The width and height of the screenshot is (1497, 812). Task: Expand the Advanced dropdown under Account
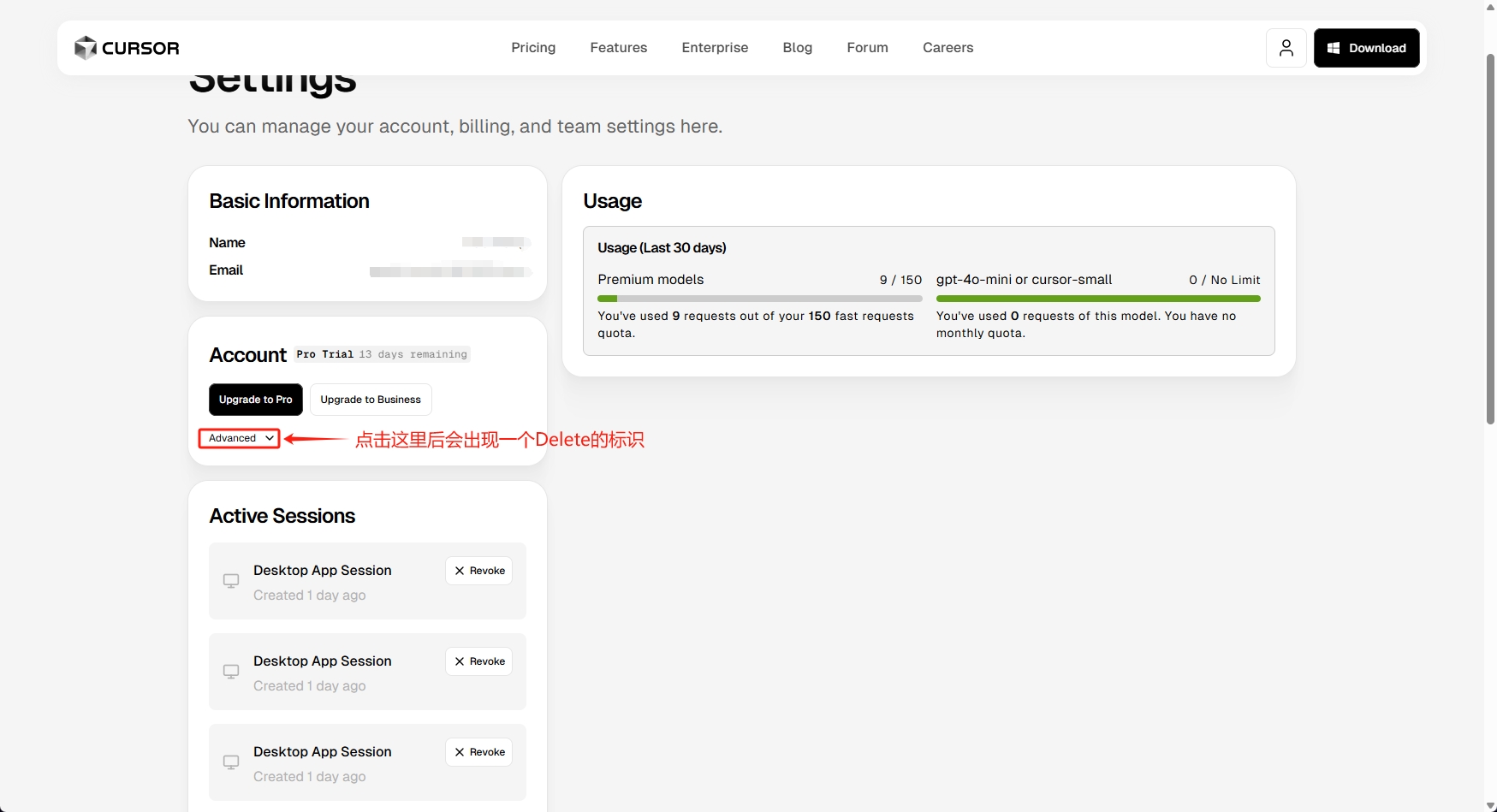pyautogui.click(x=240, y=438)
